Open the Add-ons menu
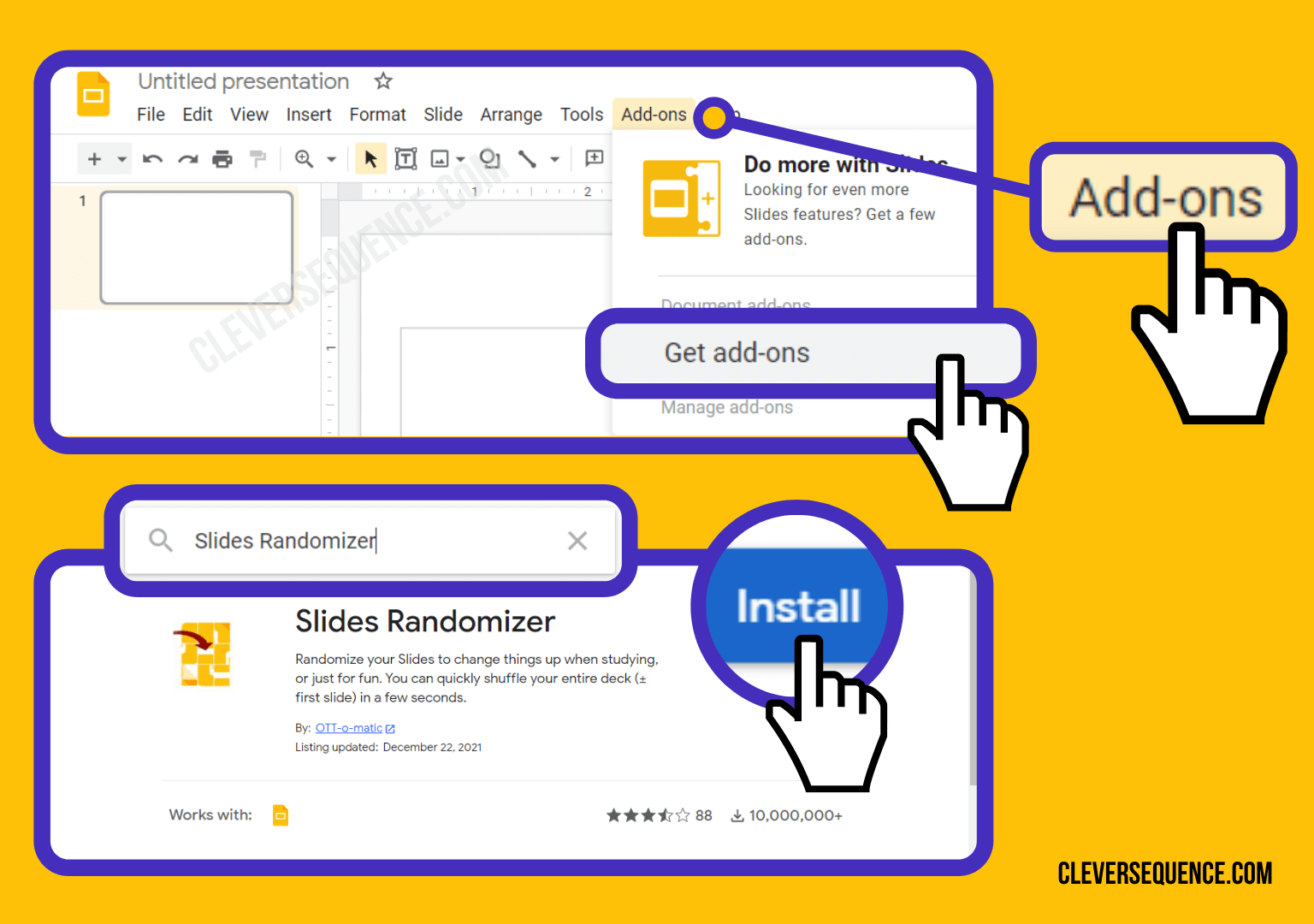The image size is (1314, 924). [x=654, y=114]
